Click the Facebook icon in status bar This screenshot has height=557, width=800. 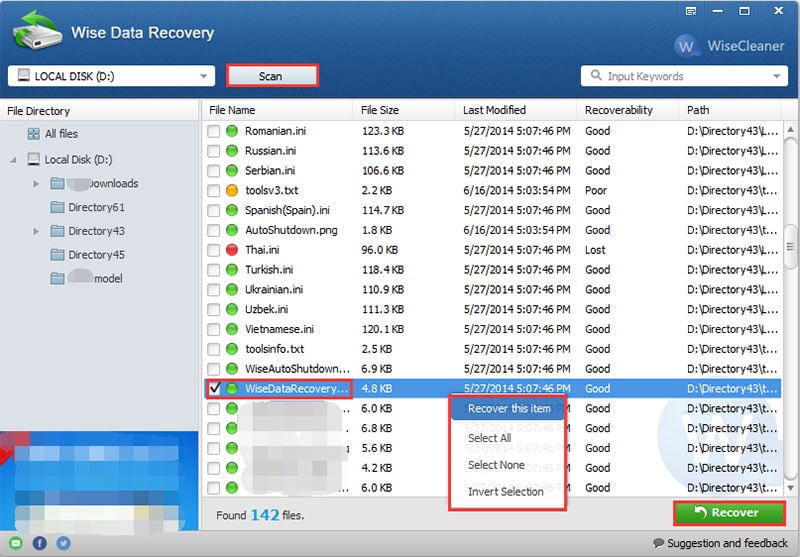click(40, 543)
